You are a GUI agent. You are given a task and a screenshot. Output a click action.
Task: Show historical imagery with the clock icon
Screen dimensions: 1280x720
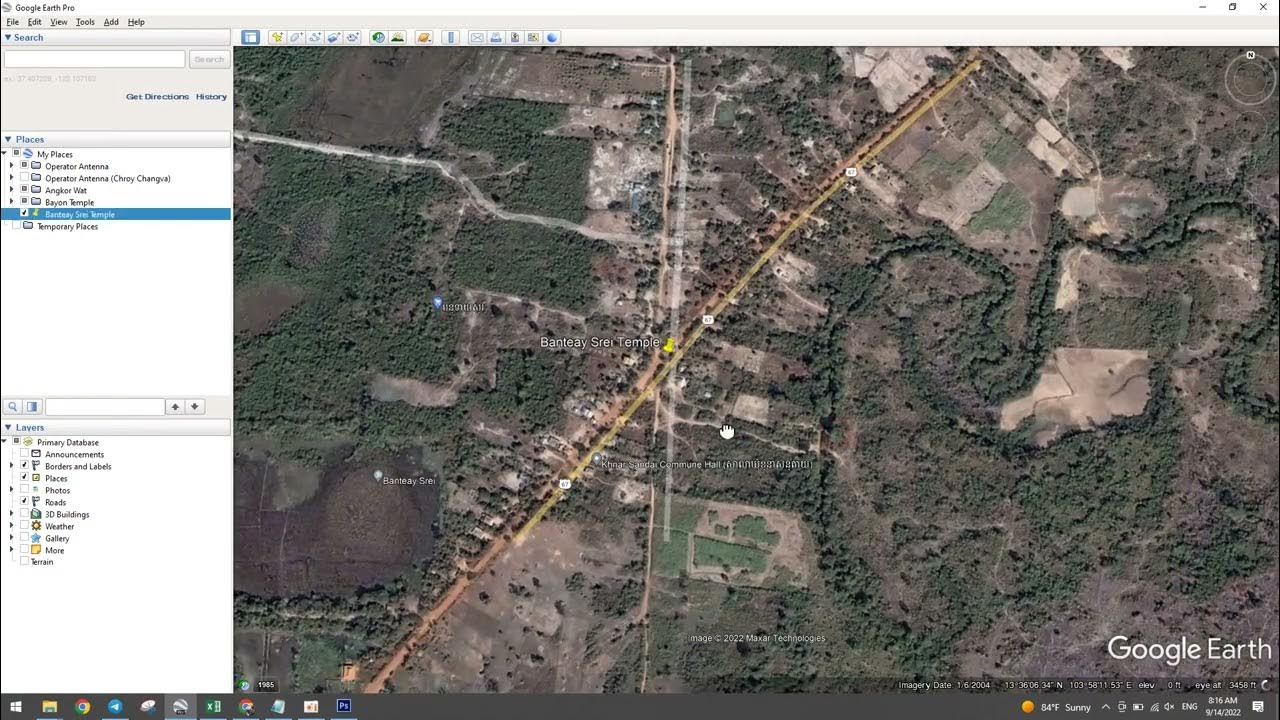(x=378, y=37)
